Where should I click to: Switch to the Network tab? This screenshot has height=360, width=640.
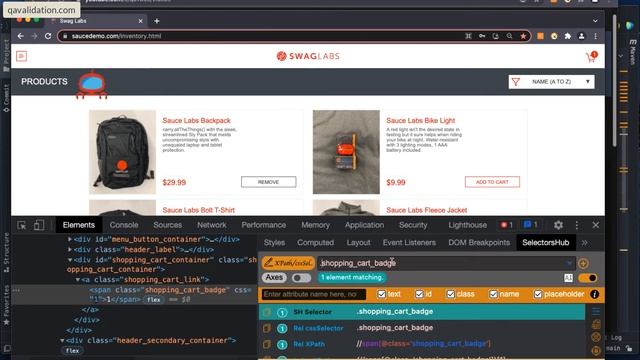coord(211,225)
